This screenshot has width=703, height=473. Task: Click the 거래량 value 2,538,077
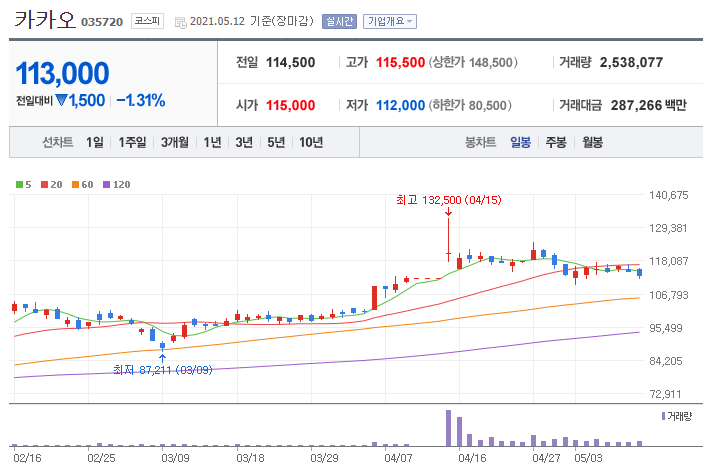(631, 62)
